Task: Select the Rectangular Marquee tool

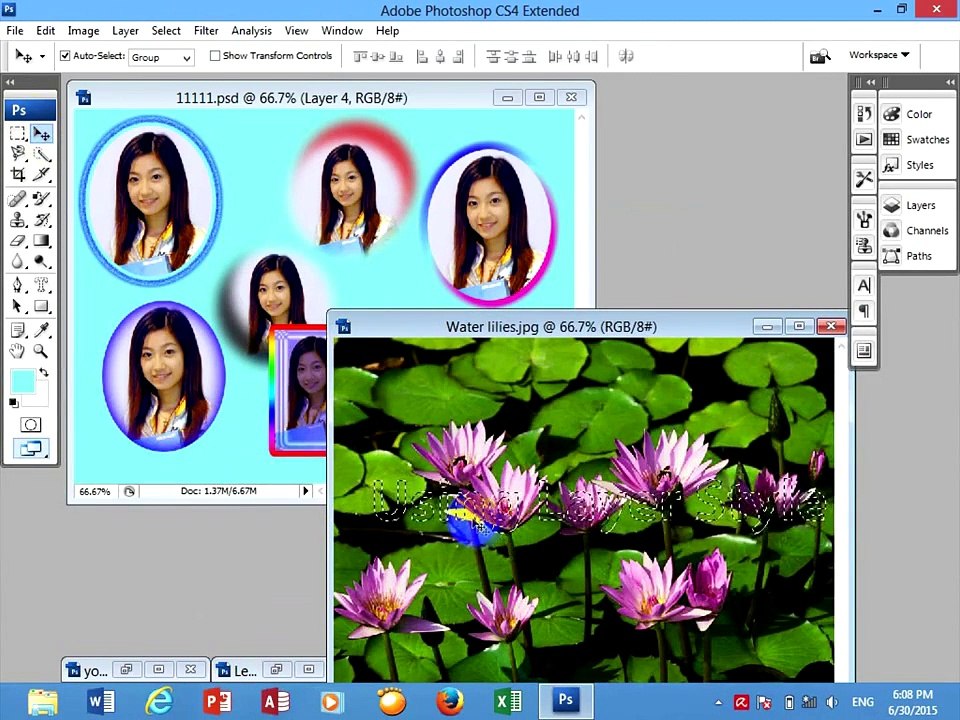Action: 18,133
